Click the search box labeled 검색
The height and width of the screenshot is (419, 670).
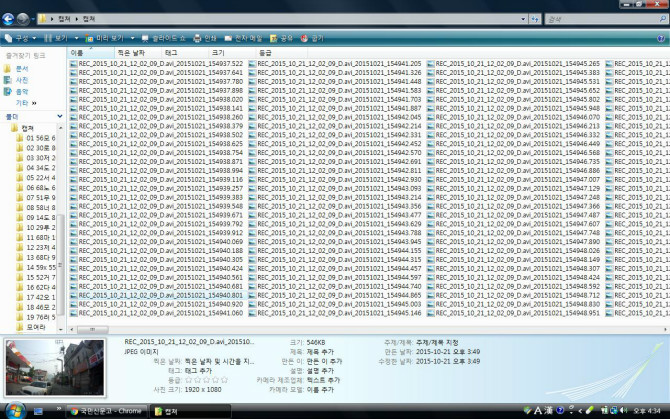[x=602, y=19]
